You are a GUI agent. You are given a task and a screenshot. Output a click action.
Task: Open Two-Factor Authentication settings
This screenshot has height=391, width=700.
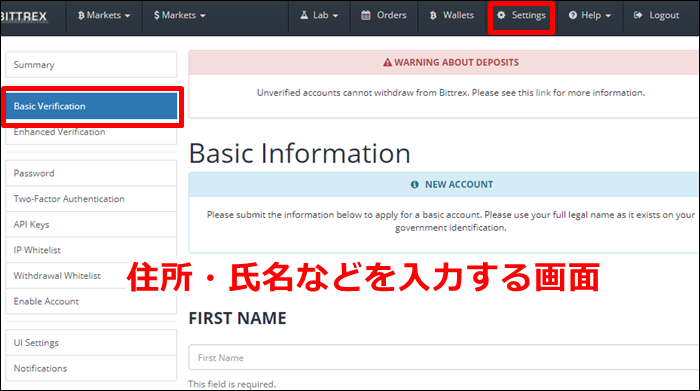click(x=91, y=199)
